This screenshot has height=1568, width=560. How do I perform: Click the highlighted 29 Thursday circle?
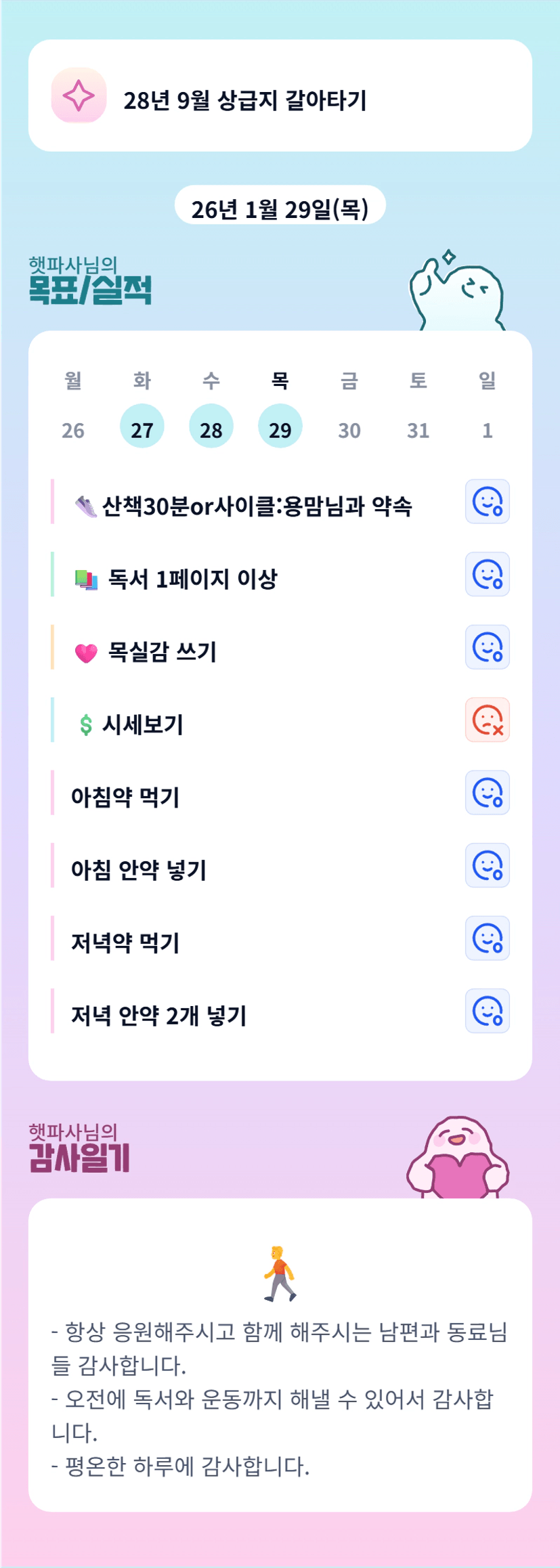click(280, 427)
